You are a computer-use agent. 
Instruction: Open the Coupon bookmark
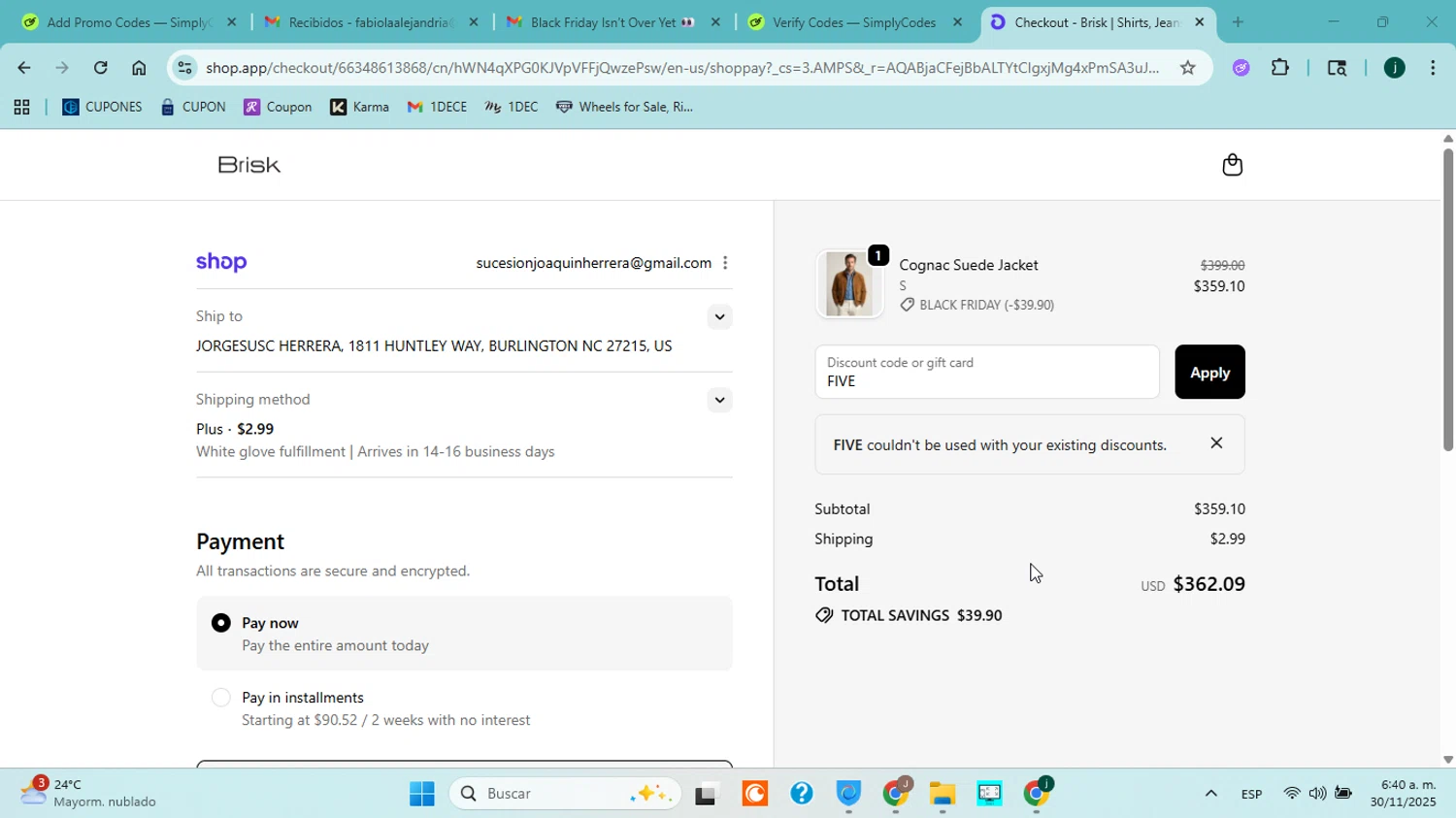278,108
